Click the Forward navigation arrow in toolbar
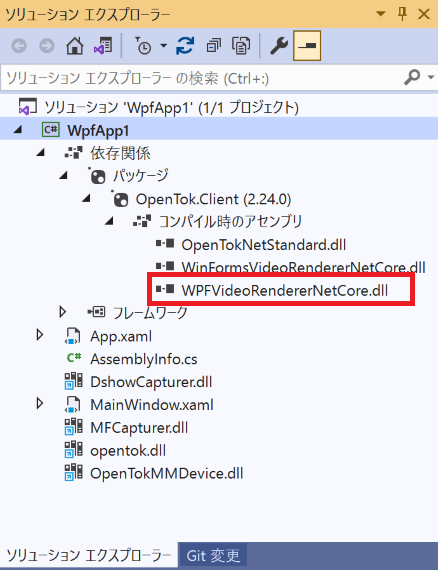 47,46
